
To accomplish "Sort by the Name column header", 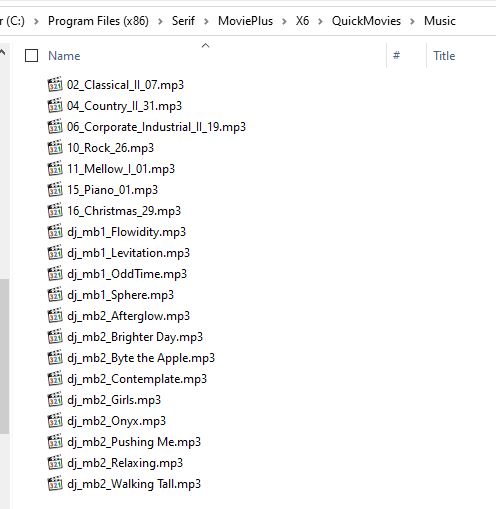I will pyautogui.click(x=64, y=56).
